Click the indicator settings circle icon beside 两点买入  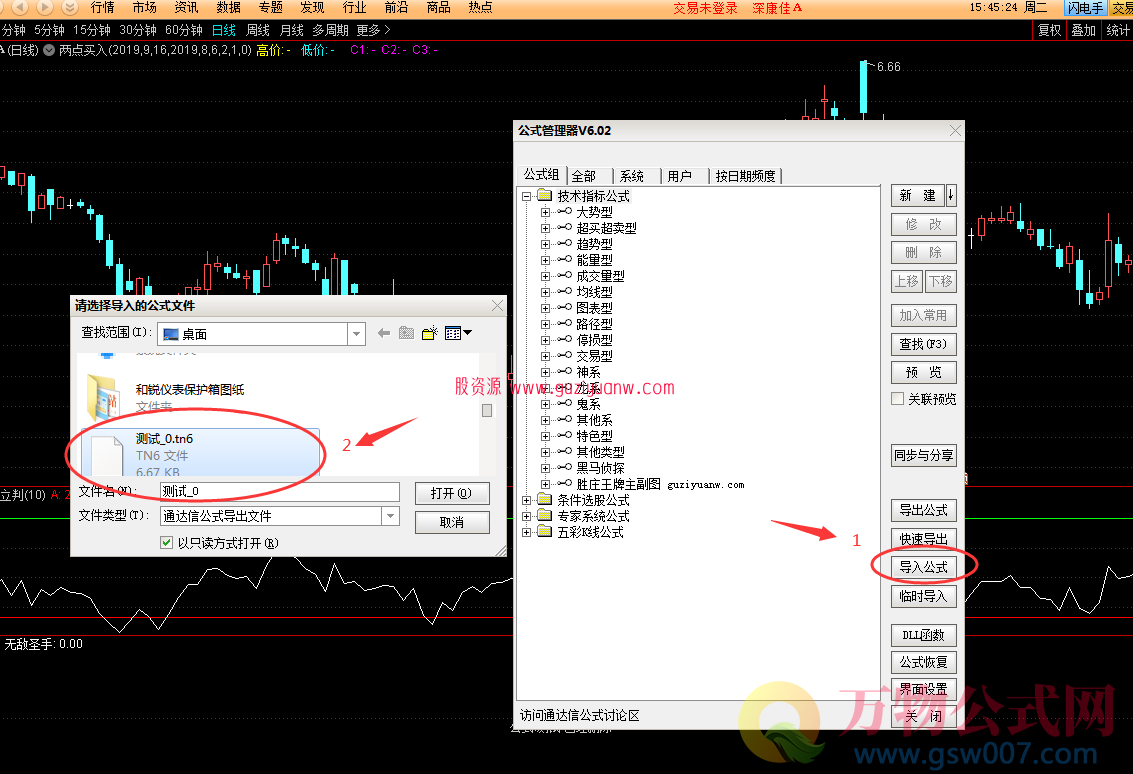click(49, 49)
